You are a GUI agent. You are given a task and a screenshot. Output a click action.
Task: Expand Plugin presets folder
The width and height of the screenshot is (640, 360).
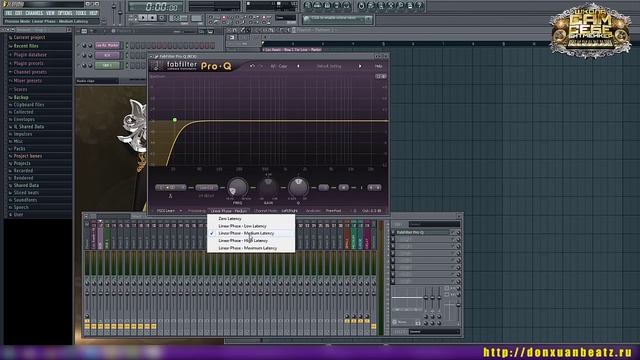coord(29,63)
